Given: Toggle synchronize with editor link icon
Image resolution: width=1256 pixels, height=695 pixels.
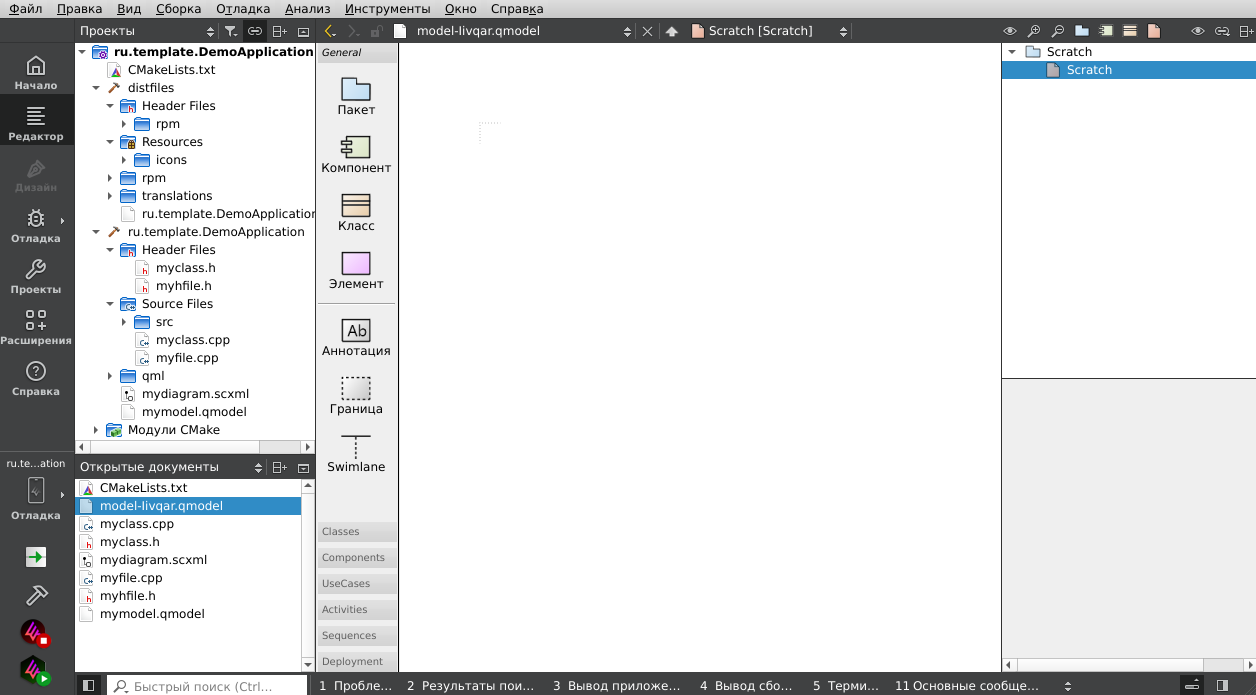Looking at the screenshot, I should pyautogui.click(x=255, y=31).
